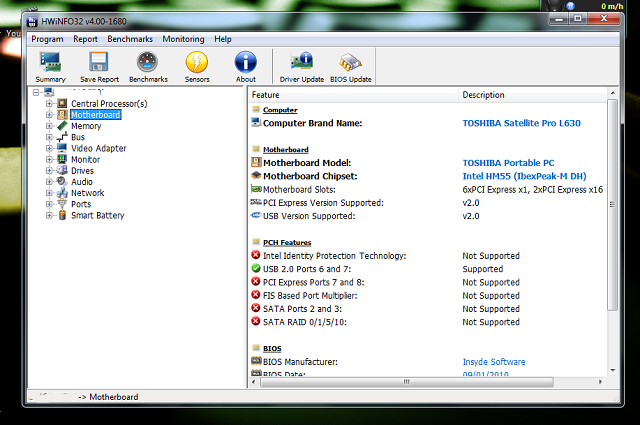Click the Video Adapter monitor icon
Viewport: 640px width, 425px height.
point(62,148)
